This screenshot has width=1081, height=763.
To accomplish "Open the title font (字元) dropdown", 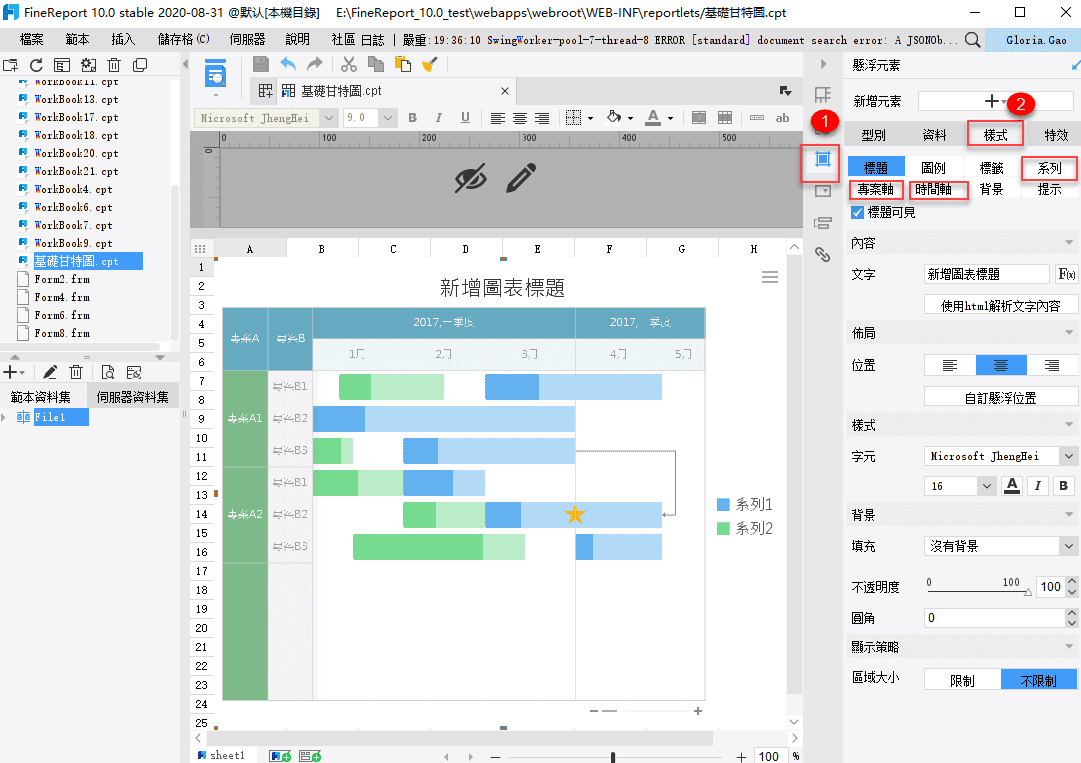I will tap(1069, 456).
